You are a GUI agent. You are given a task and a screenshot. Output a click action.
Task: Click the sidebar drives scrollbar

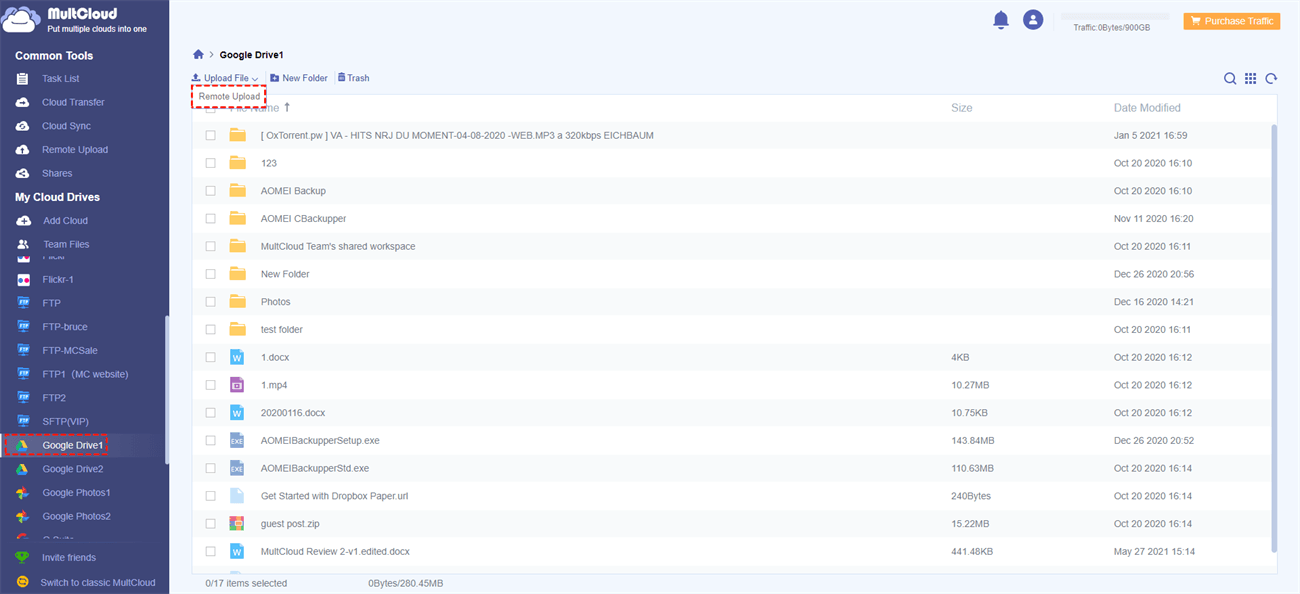coord(166,390)
